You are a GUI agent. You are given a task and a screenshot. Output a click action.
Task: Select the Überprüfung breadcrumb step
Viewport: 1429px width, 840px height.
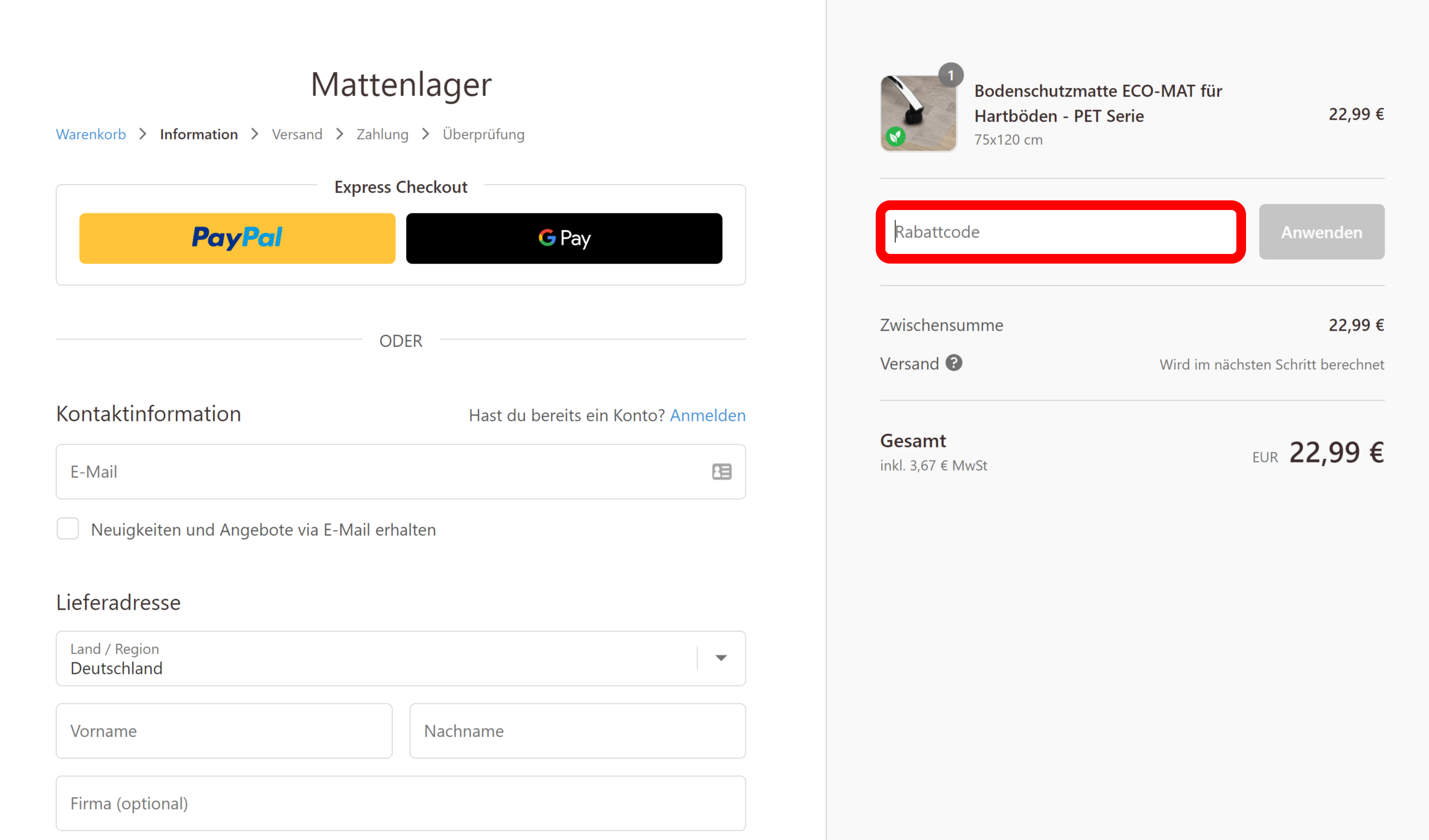[x=483, y=134]
